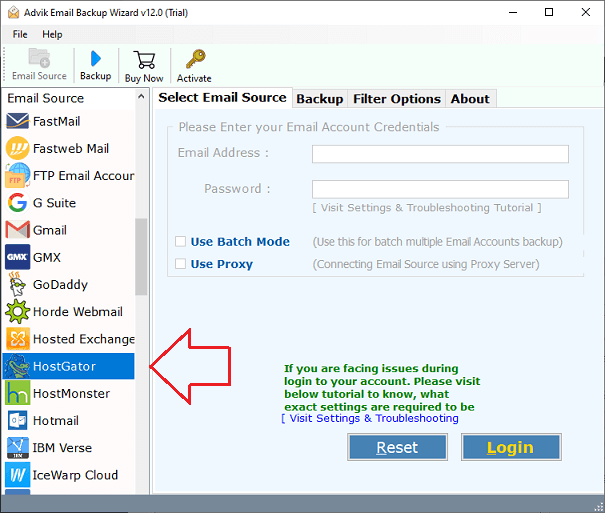
Task: Switch to the About tab
Action: point(470,99)
